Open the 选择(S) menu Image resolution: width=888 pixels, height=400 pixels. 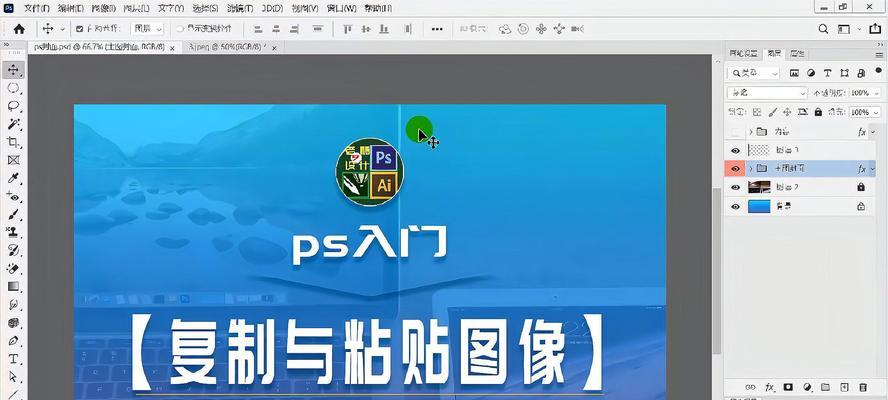(205, 8)
